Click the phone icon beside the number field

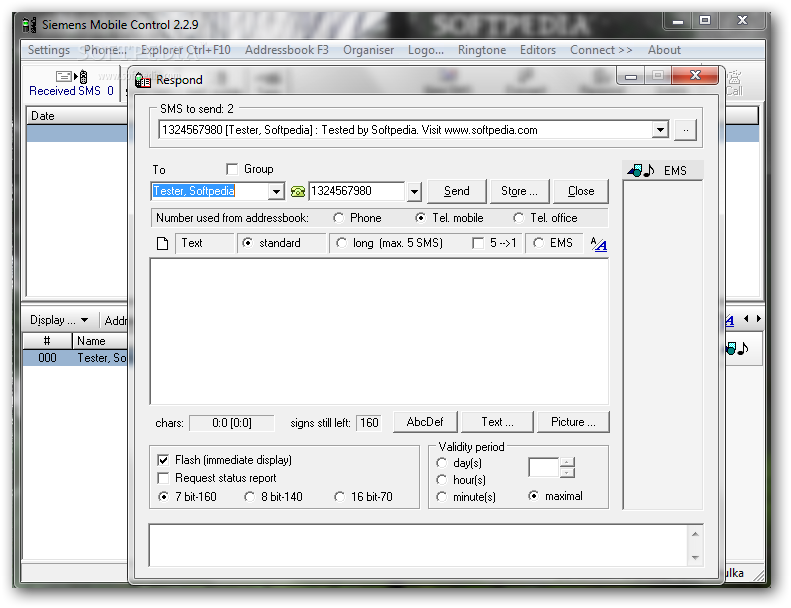[298, 192]
